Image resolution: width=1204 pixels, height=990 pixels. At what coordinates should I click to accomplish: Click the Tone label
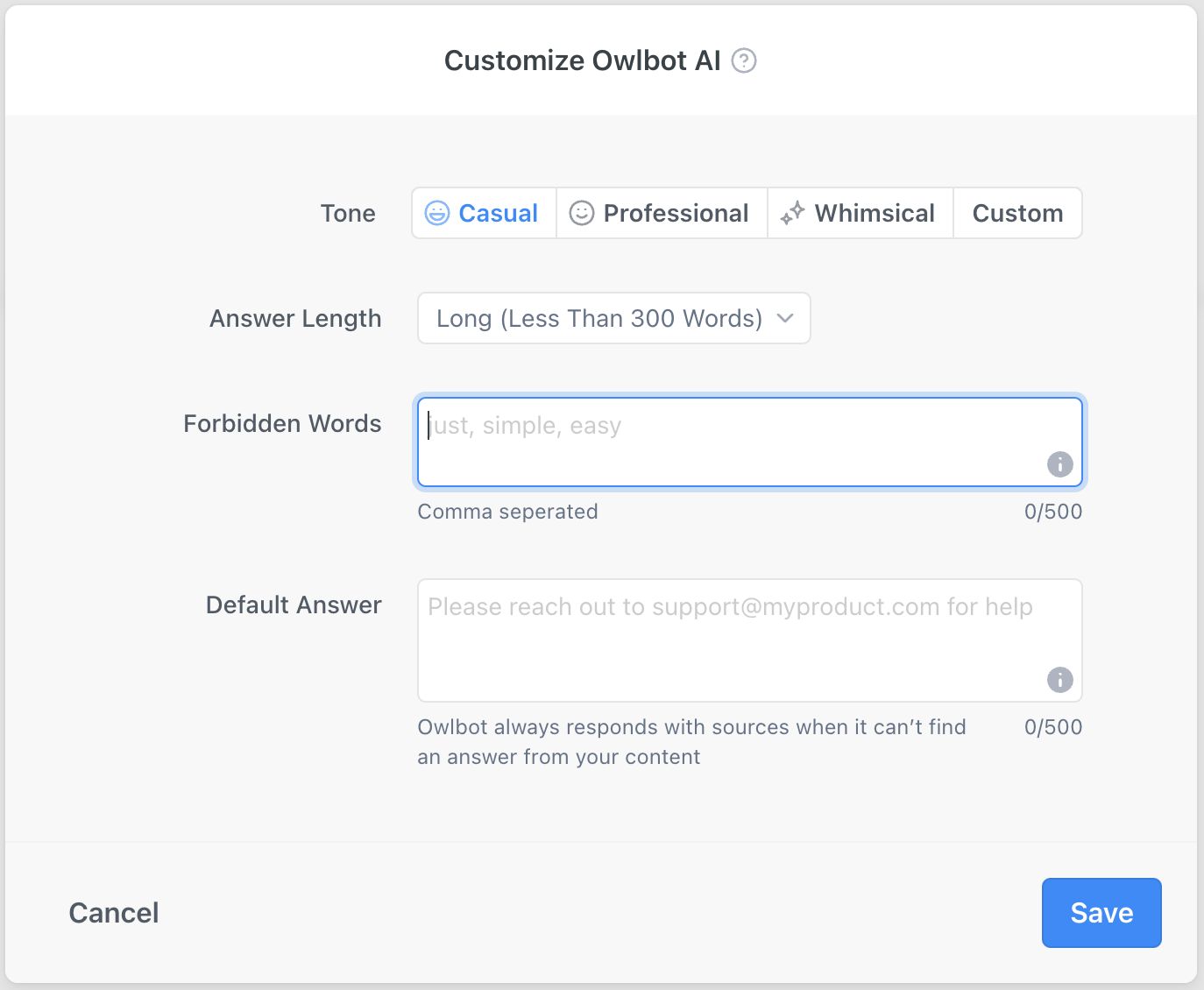pyautogui.click(x=348, y=214)
